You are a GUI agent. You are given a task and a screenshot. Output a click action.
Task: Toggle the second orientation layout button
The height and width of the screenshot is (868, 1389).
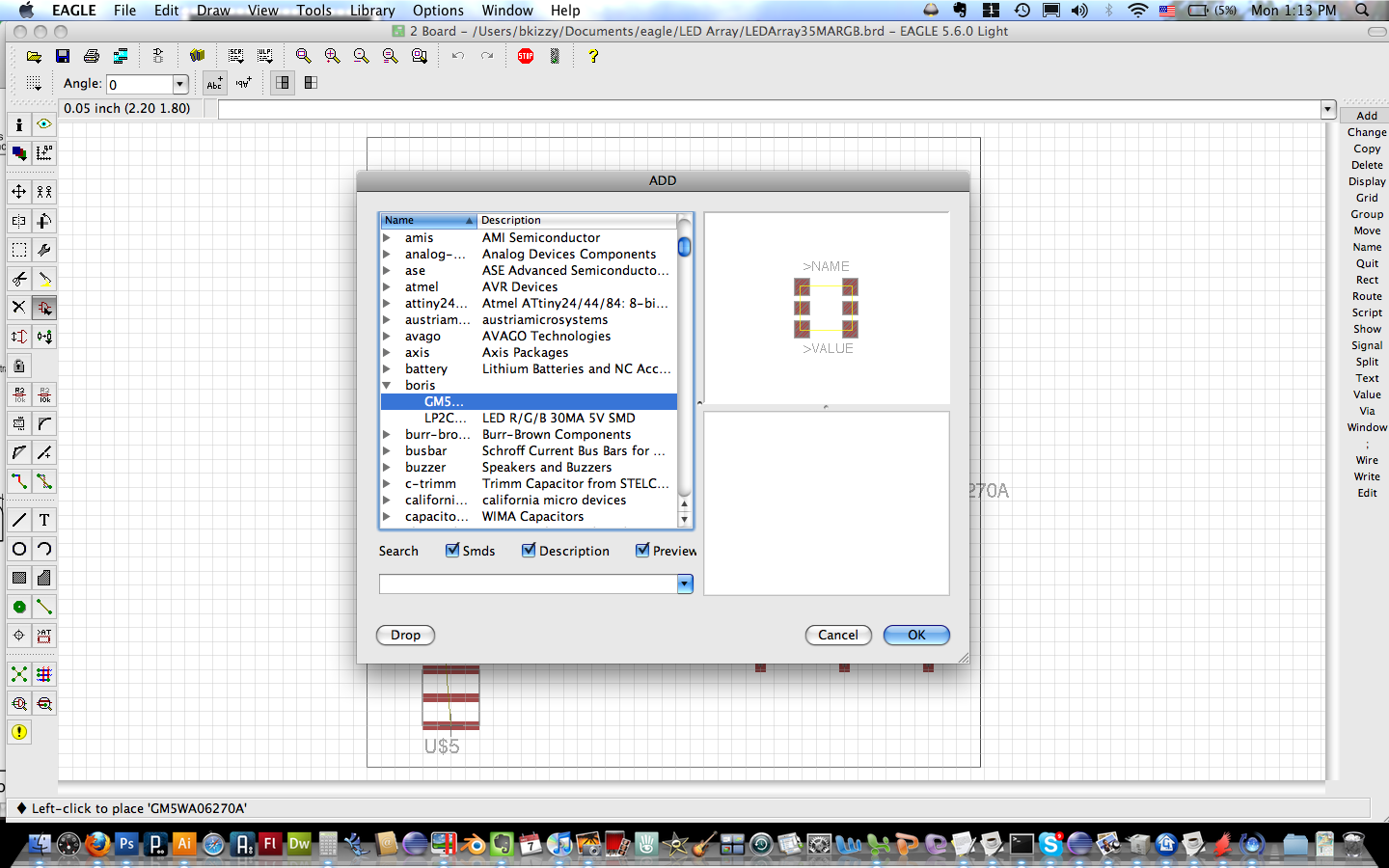311,83
